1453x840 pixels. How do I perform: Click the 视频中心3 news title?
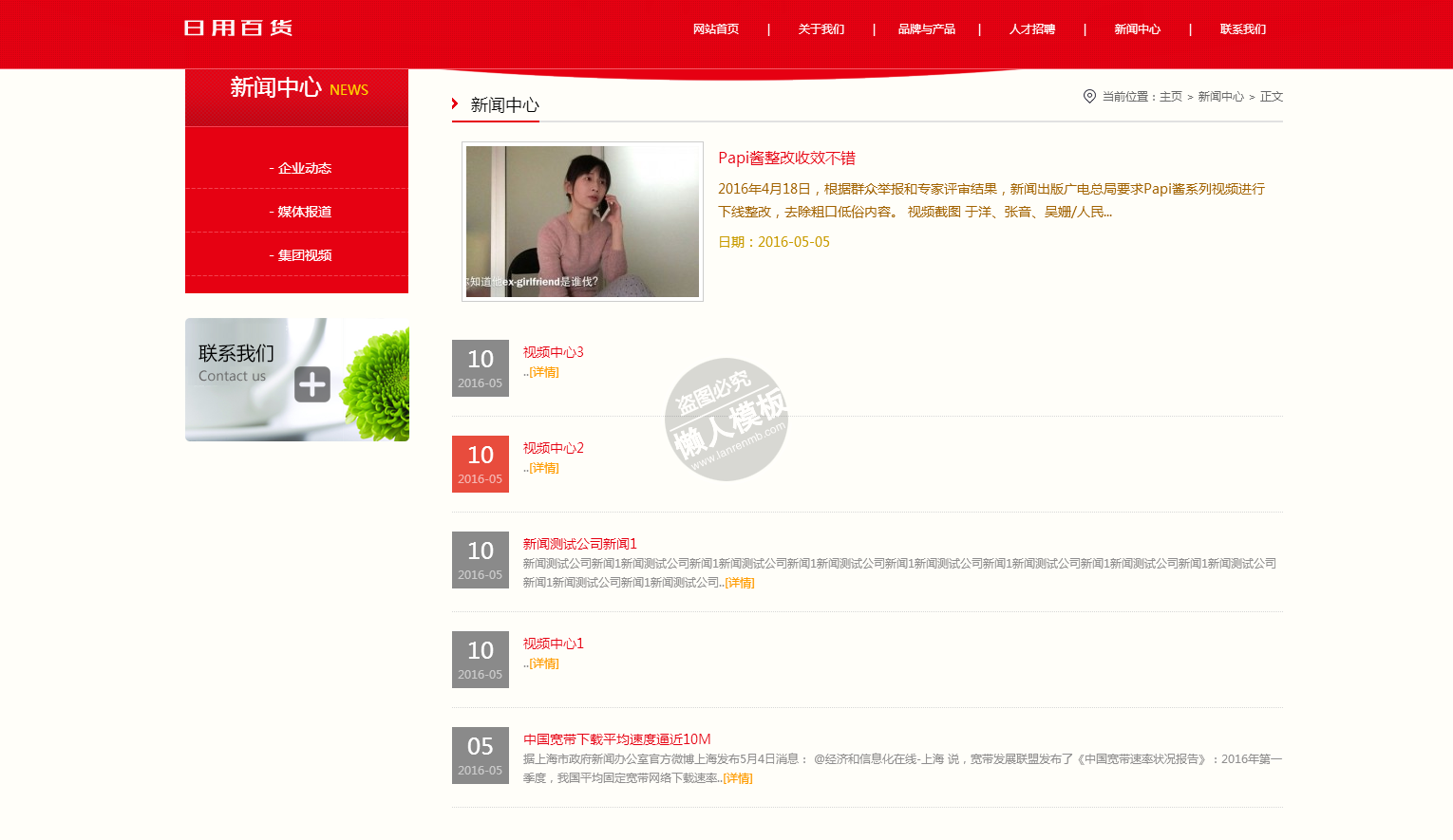(x=553, y=352)
